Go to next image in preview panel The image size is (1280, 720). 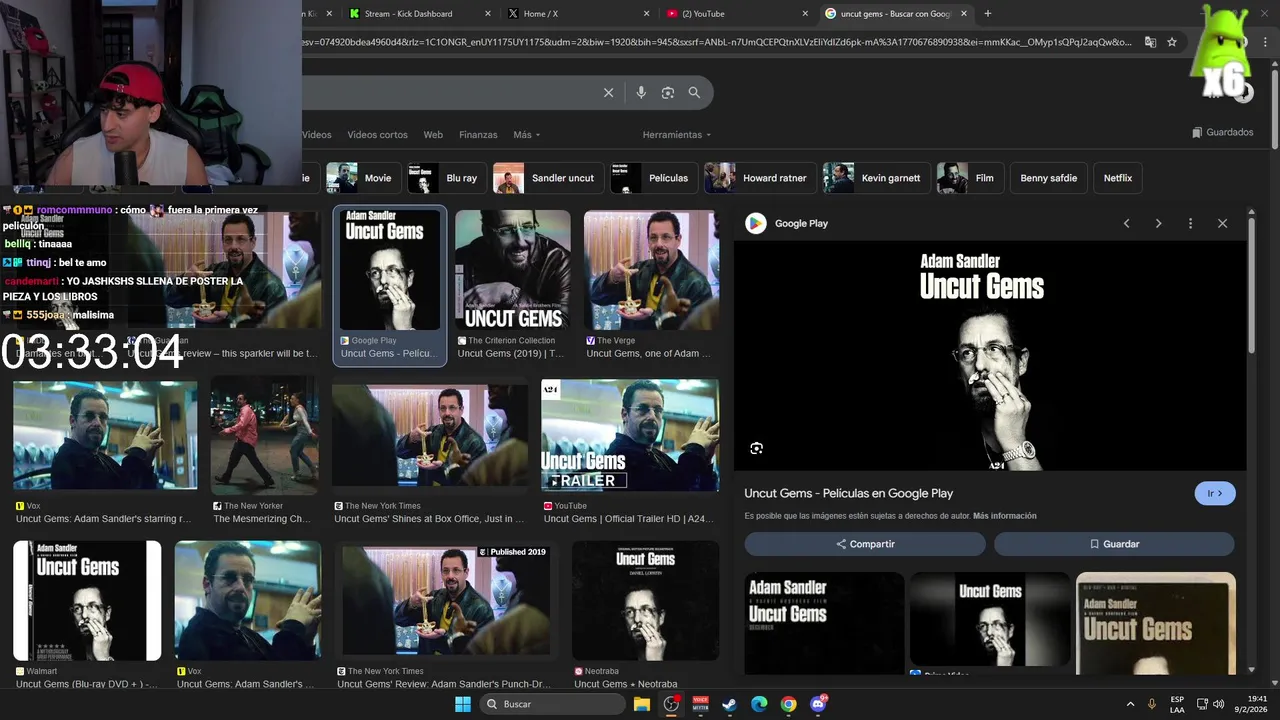pos(1158,223)
